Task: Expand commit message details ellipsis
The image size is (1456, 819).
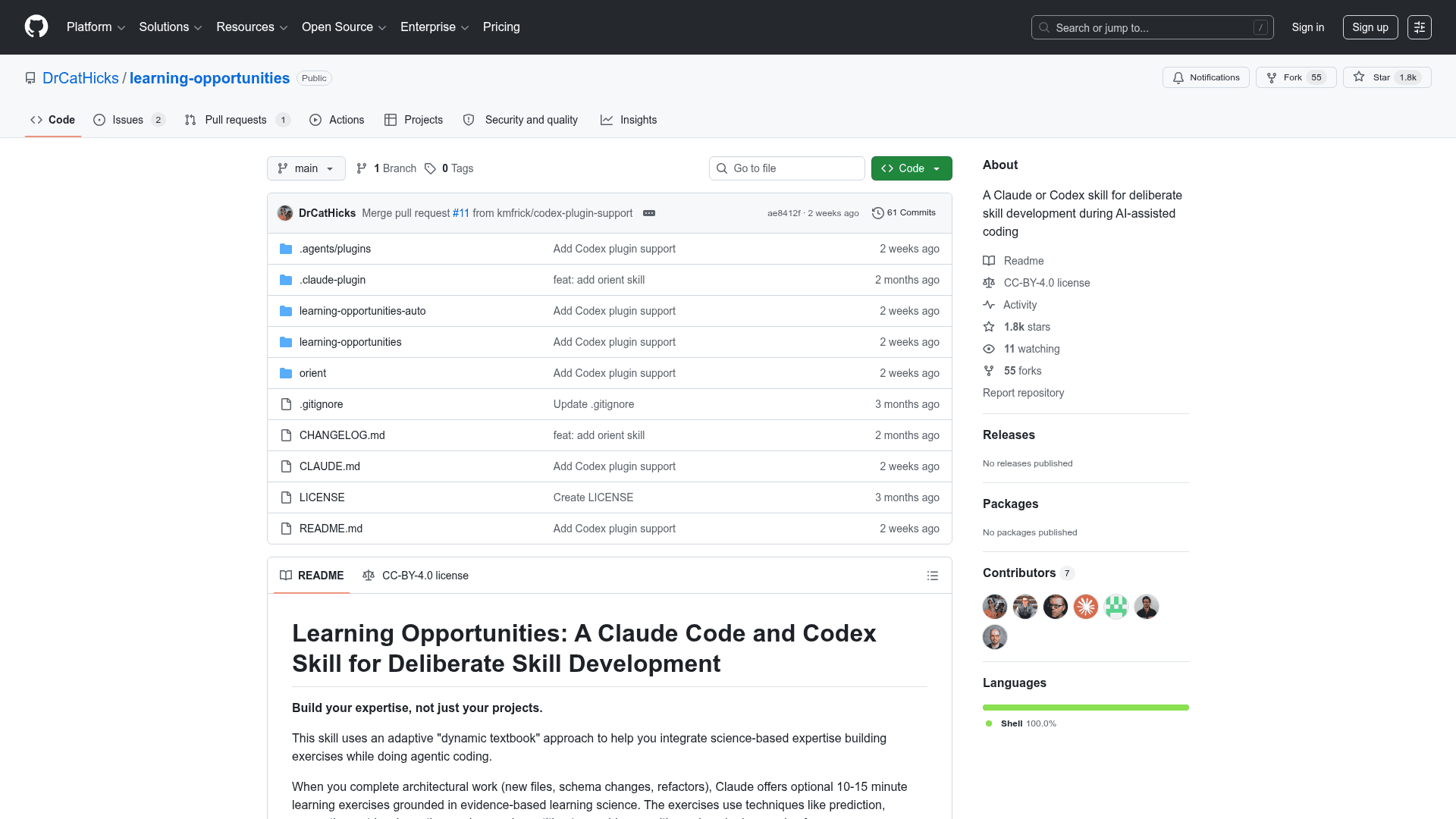Action: point(649,213)
